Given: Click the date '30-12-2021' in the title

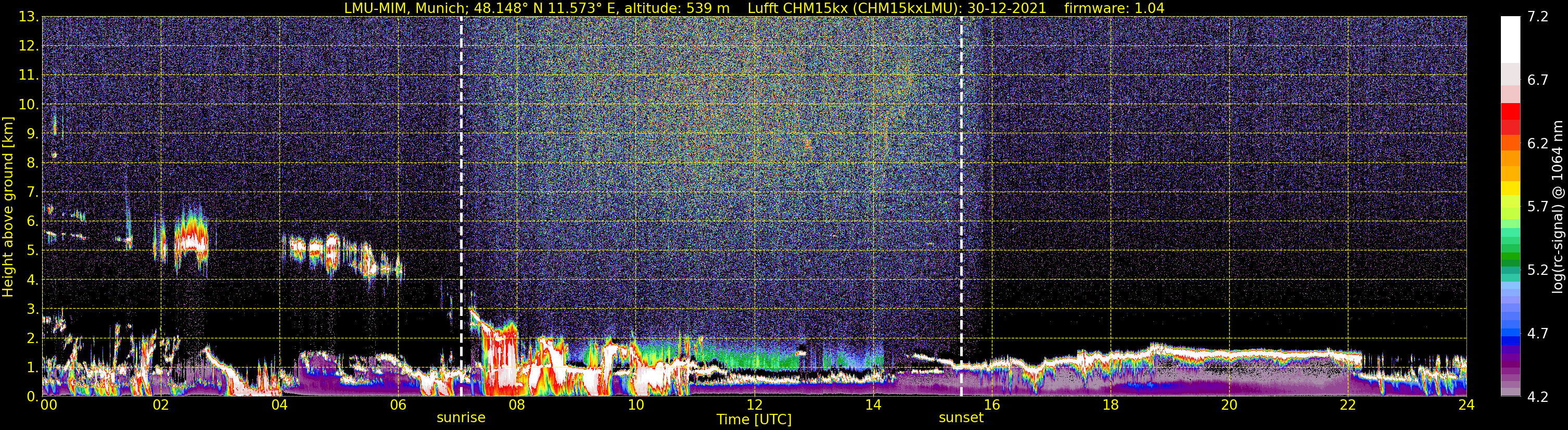Looking at the screenshot, I should pos(1007,8).
